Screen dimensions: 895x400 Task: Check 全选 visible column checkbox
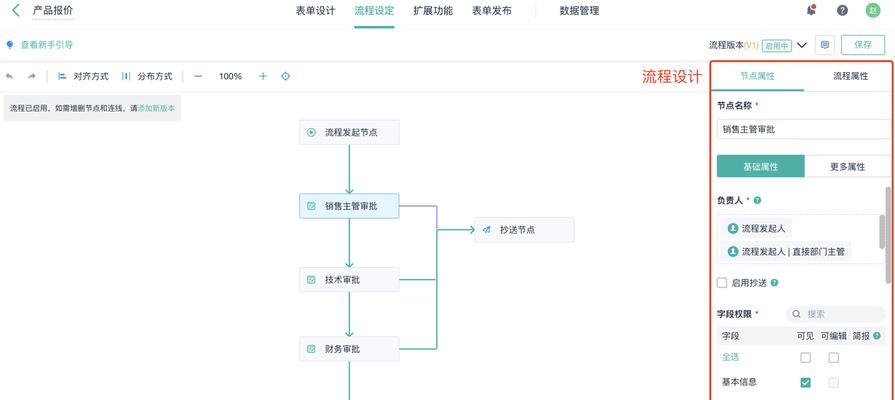coord(805,358)
